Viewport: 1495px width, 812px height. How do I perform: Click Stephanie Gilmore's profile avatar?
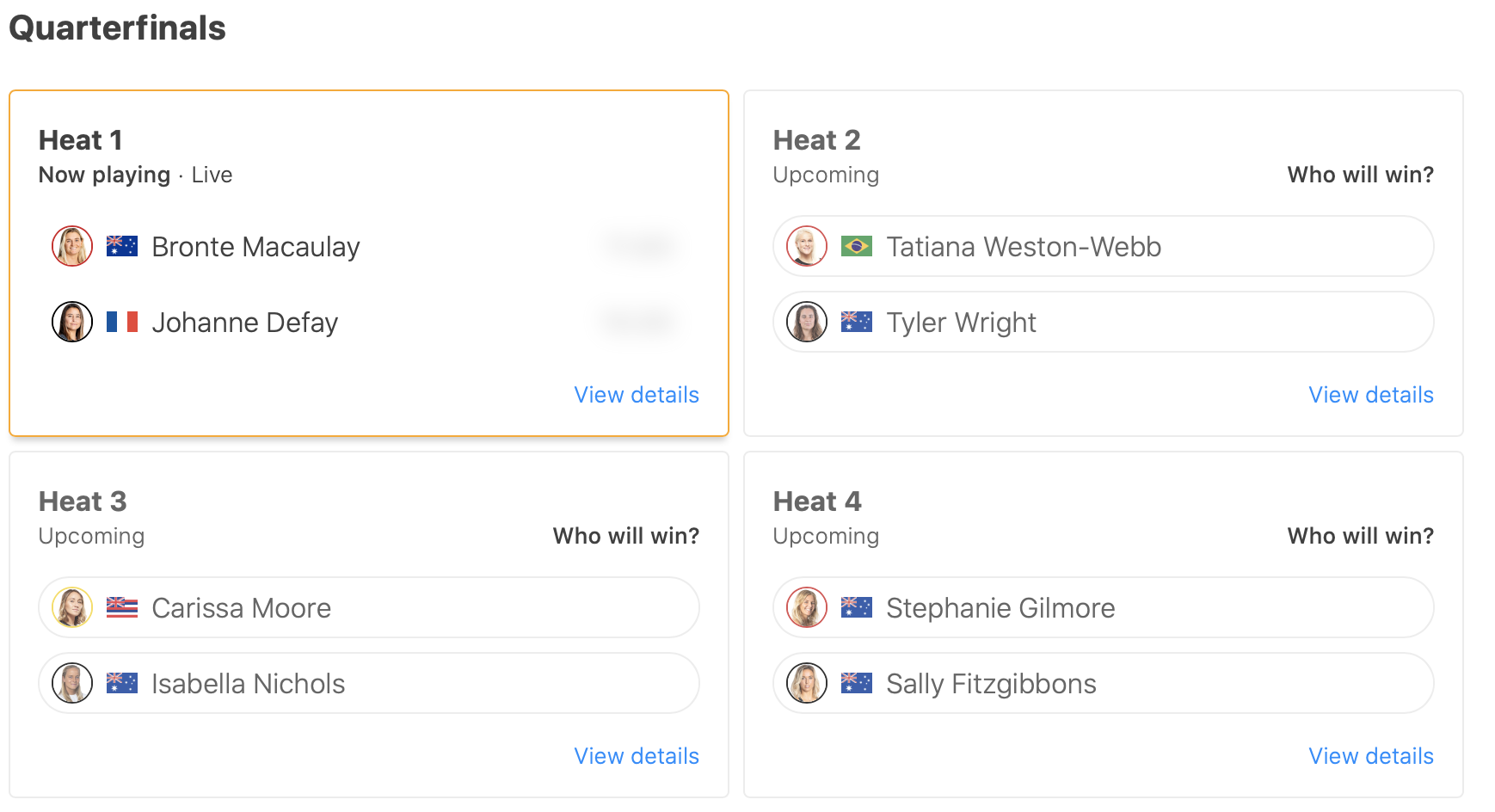click(807, 608)
